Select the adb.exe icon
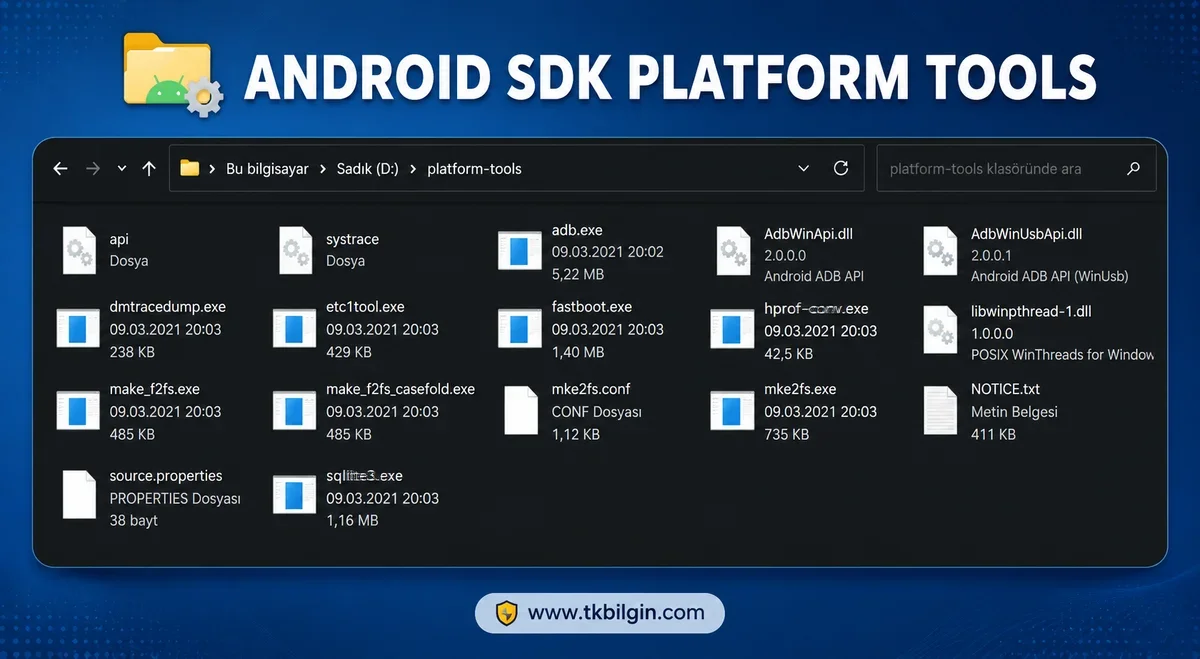The image size is (1200, 659). tap(519, 250)
